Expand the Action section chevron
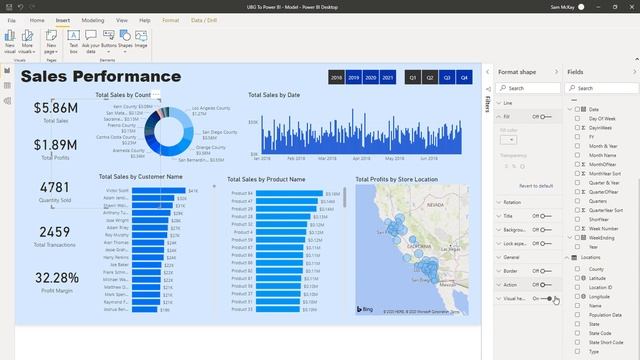The image size is (640, 360). pyautogui.click(x=499, y=285)
